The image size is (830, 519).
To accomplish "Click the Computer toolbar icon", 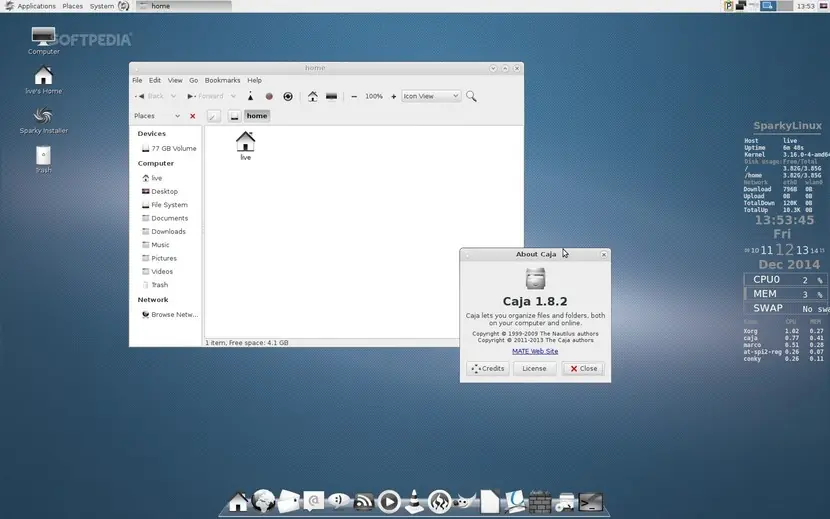I will click(331, 96).
